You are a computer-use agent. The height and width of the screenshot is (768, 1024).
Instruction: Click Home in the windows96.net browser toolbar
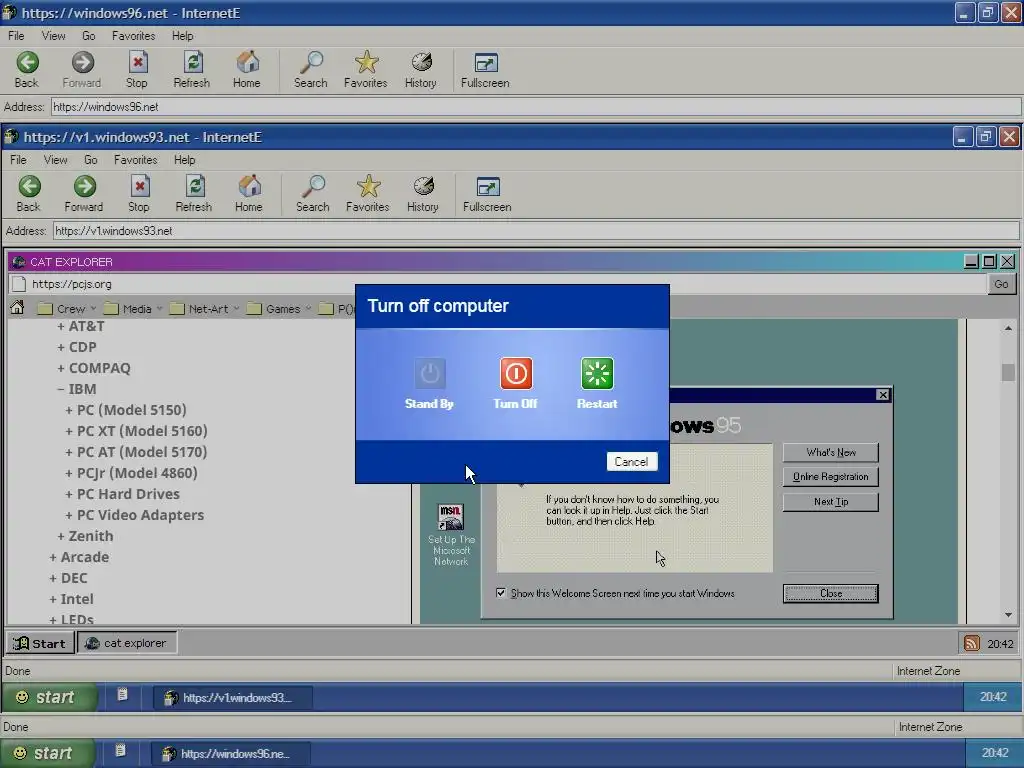tap(247, 69)
